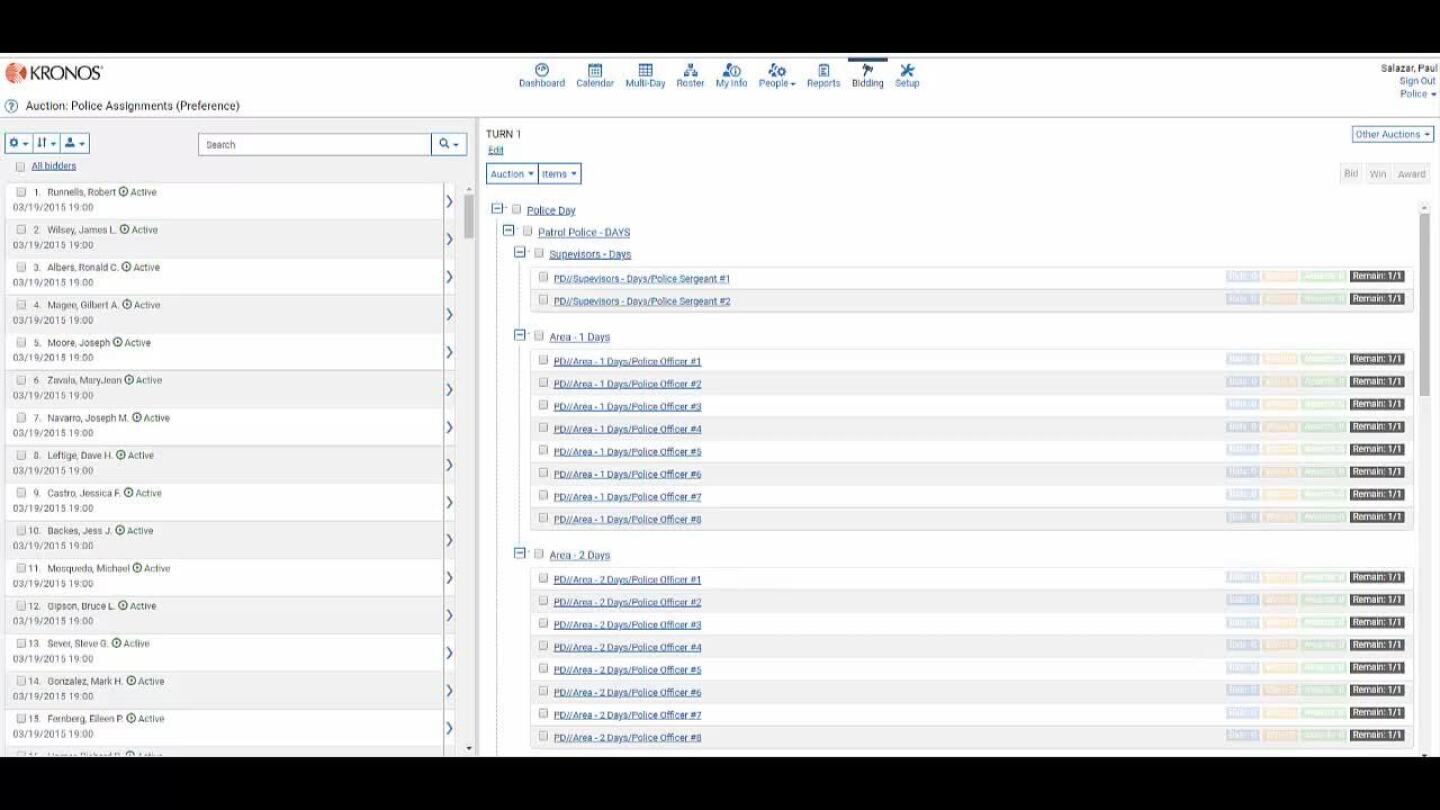Select the Bidding gavel icon

[866, 71]
